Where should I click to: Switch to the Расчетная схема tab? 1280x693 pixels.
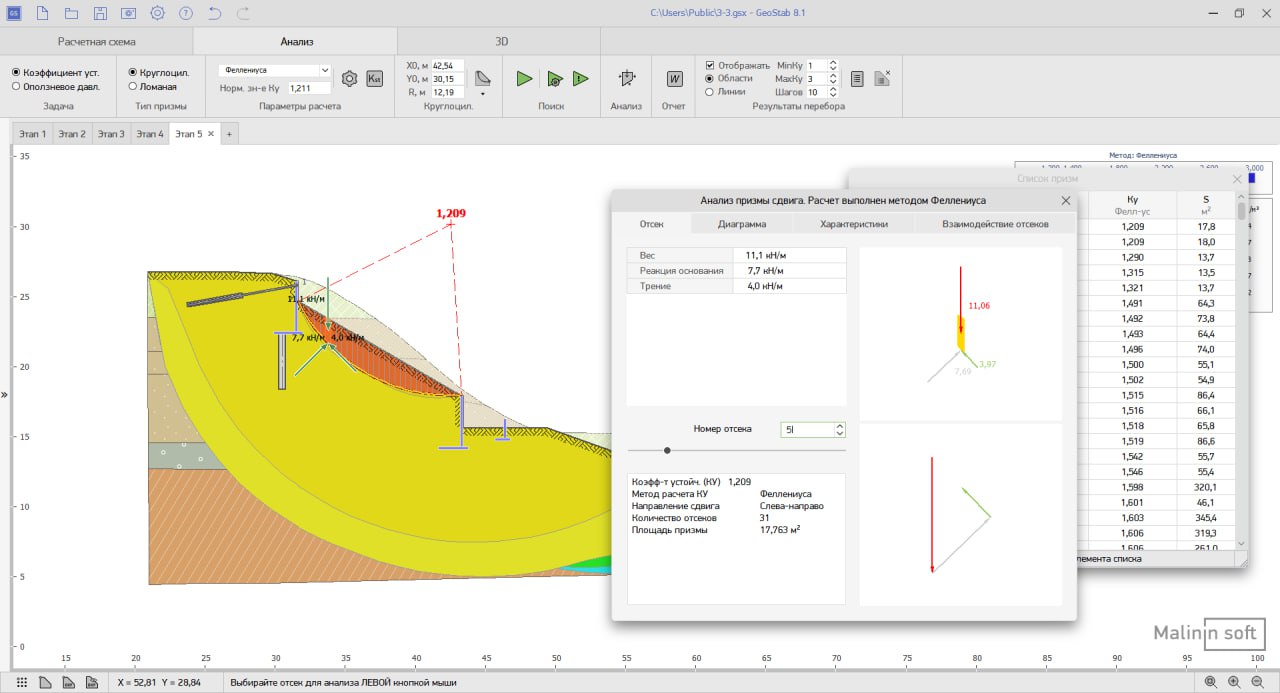(96, 42)
